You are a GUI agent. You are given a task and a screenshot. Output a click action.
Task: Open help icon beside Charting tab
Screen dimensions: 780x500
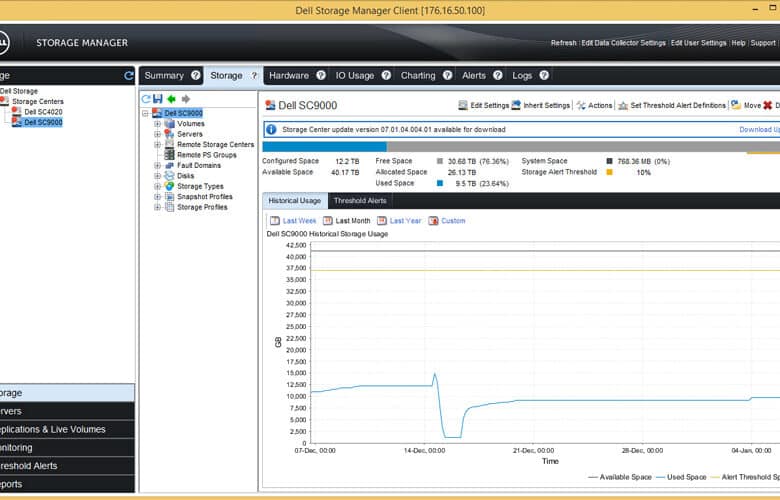(x=447, y=75)
